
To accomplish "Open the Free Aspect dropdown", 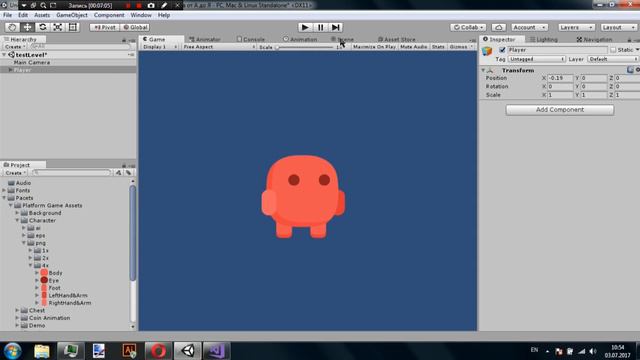I will click(218, 47).
